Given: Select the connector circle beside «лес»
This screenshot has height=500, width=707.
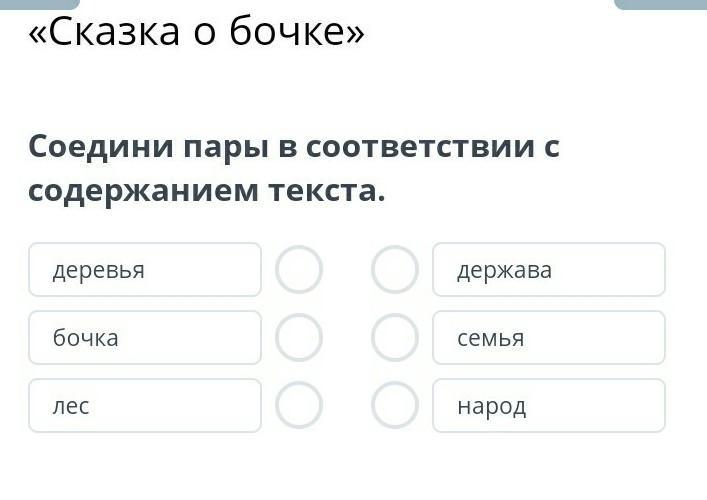Looking at the screenshot, I should [x=299, y=406].
